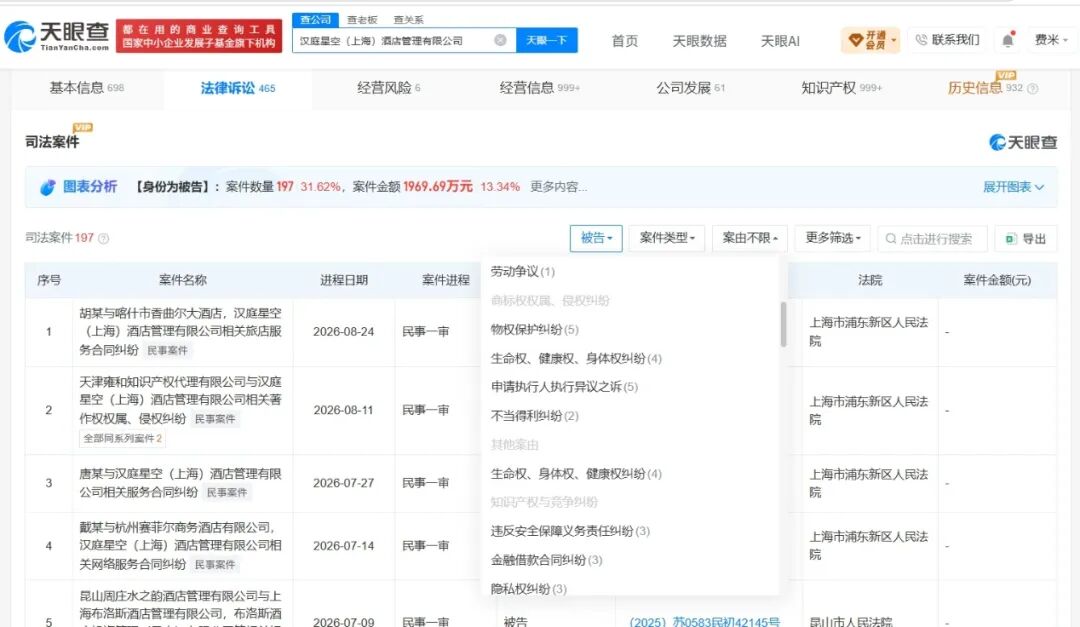Image resolution: width=1080 pixels, height=627 pixels.
Task: Expand charts via 展开图表
Action: (x=1013, y=187)
